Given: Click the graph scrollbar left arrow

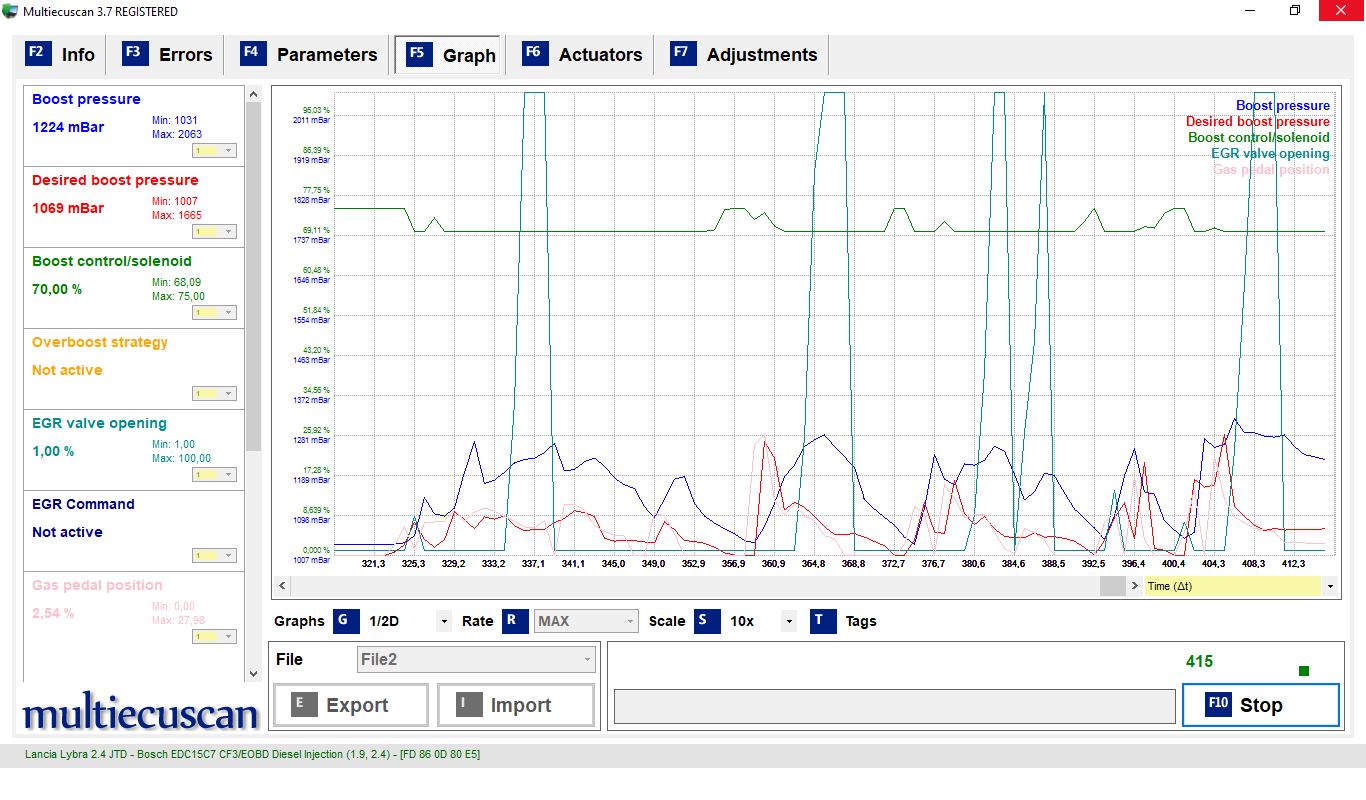Looking at the screenshot, I should [x=281, y=586].
